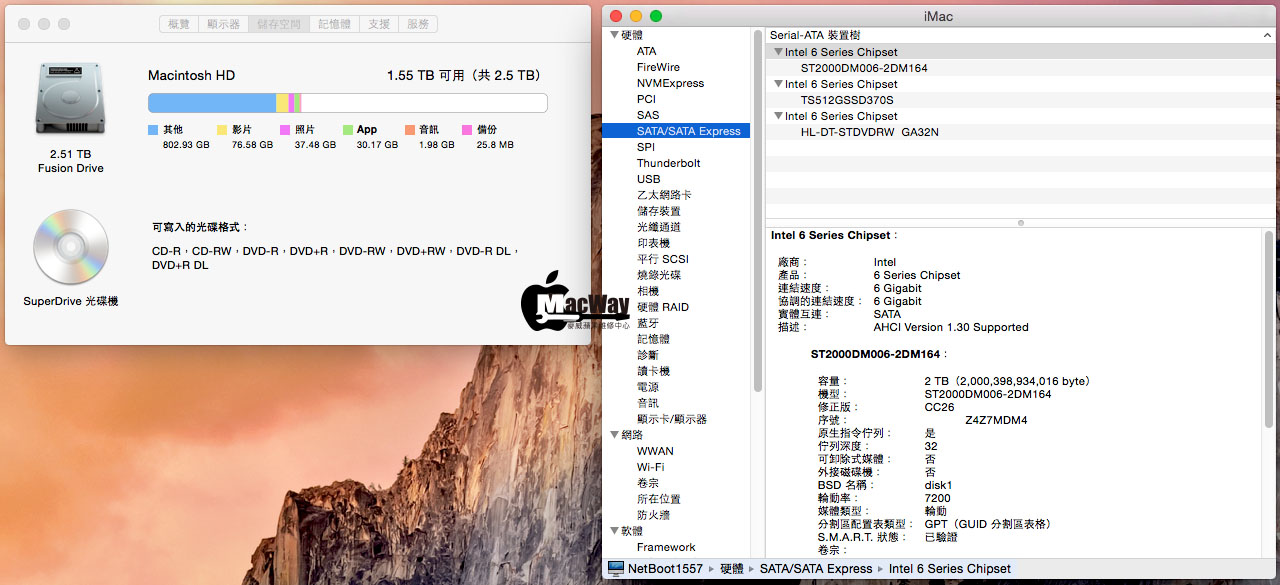This screenshot has height=585, width=1280.
Task: Select 診斷 in the sidebar
Action: point(647,355)
